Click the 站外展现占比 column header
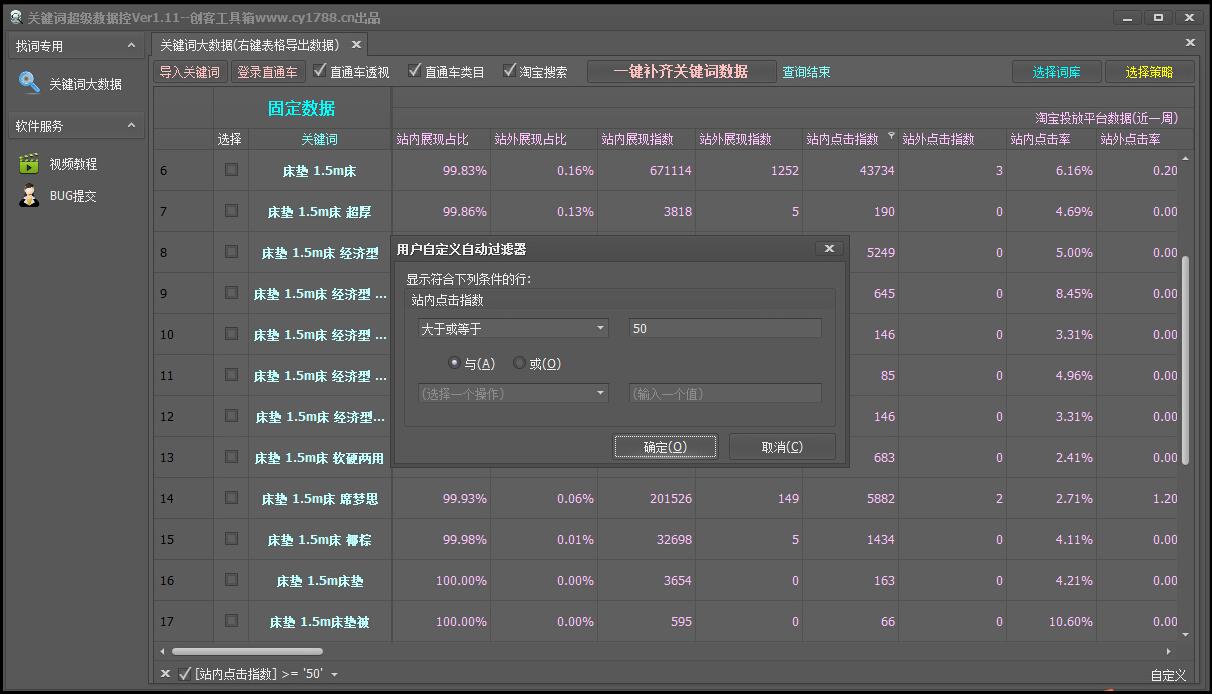 coord(544,139)
